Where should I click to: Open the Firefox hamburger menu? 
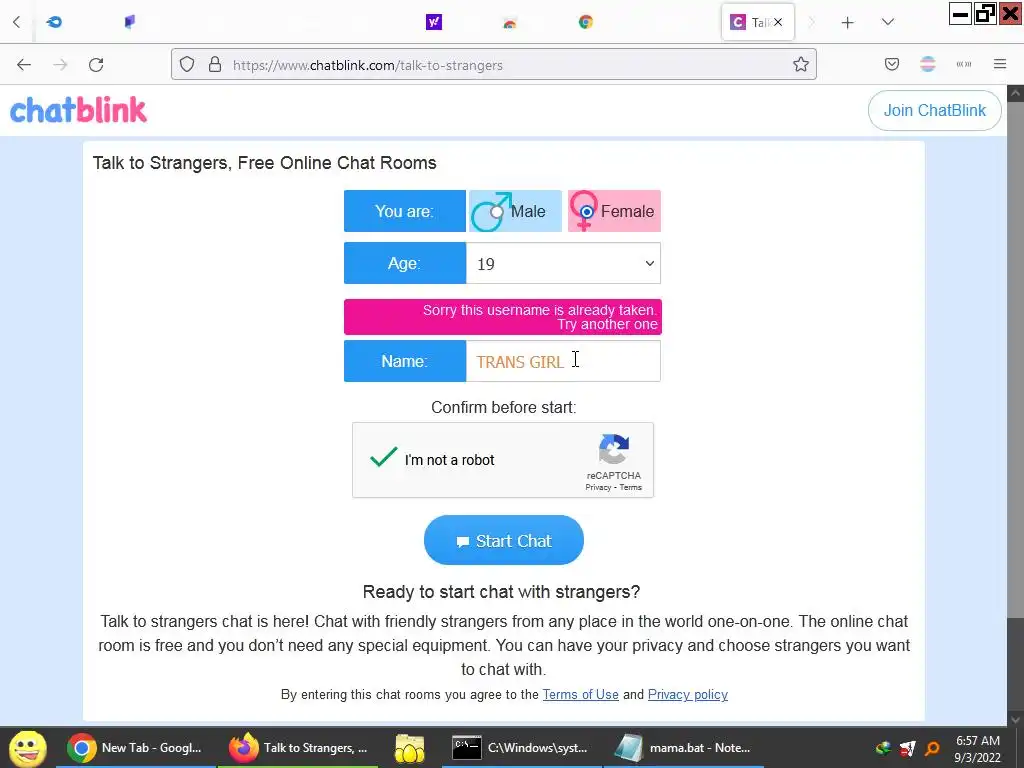(x=1000, y=65)
